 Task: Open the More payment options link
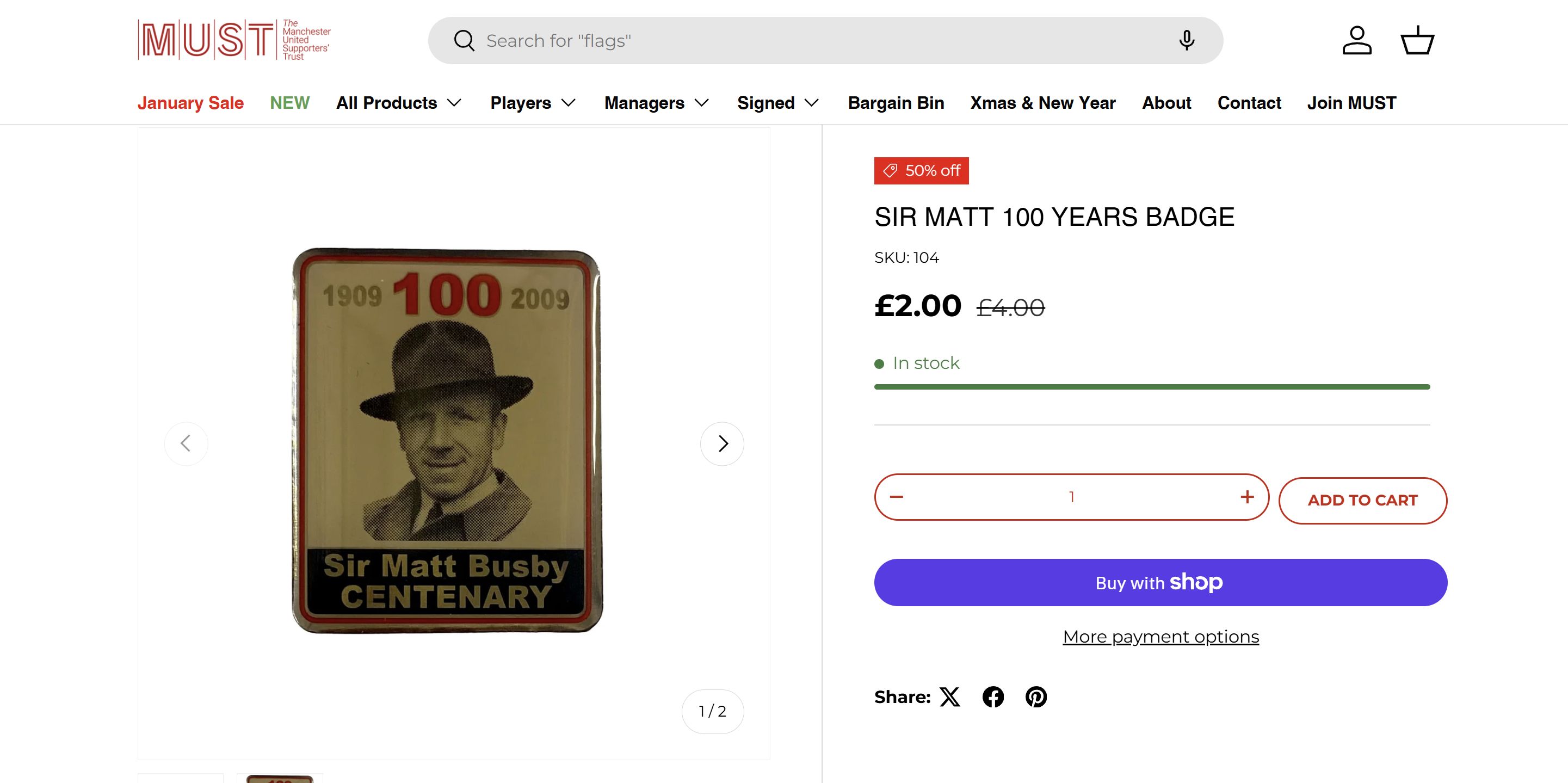[1161, 637]
